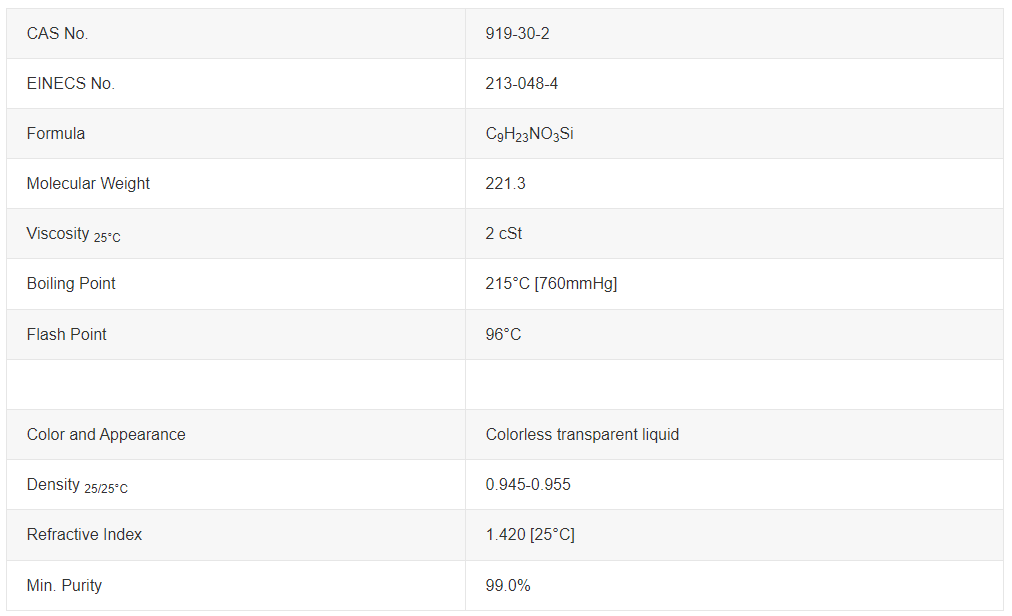Select the Boiling Point label
This screenshot has height=616, width=1012.
tap(71, 283)
